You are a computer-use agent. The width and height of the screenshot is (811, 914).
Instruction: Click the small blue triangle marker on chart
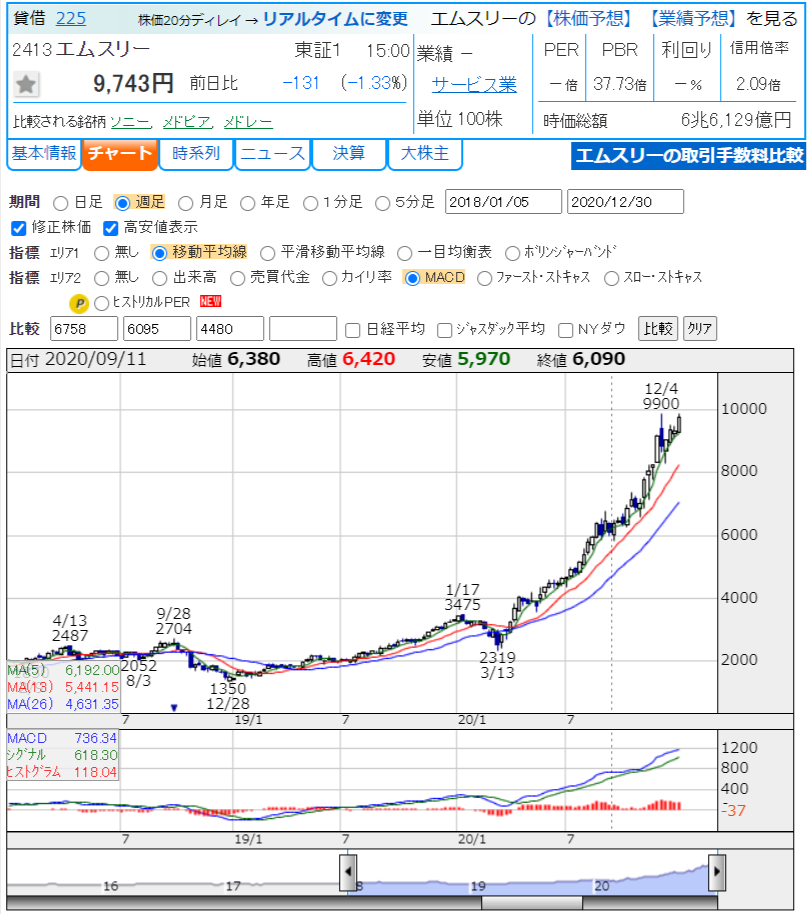click(x=174, y=708)
